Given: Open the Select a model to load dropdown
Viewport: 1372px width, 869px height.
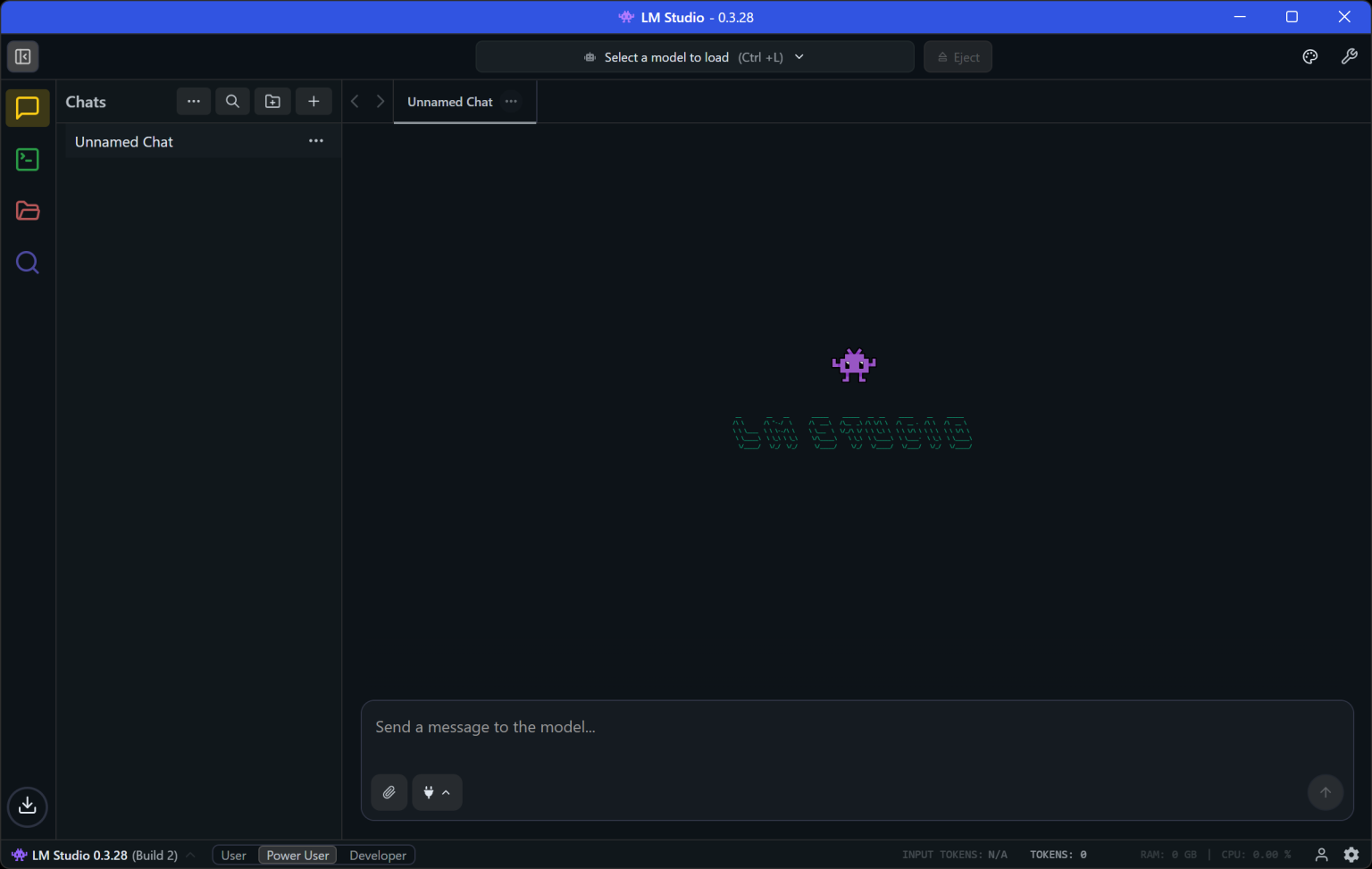Looking at the screenshot, I should (x=694, y=56).
